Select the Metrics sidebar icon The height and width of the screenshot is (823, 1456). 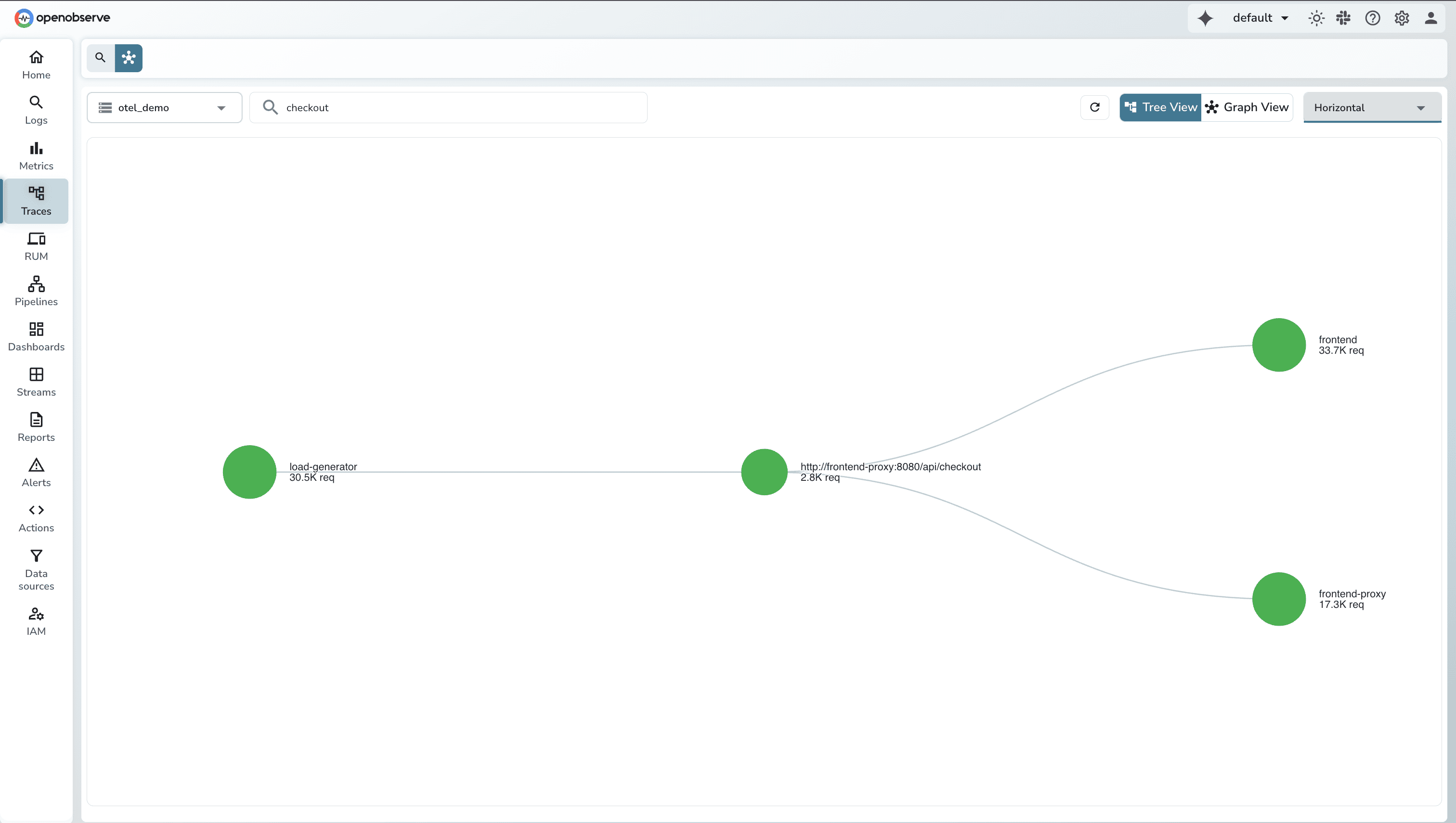36,155
